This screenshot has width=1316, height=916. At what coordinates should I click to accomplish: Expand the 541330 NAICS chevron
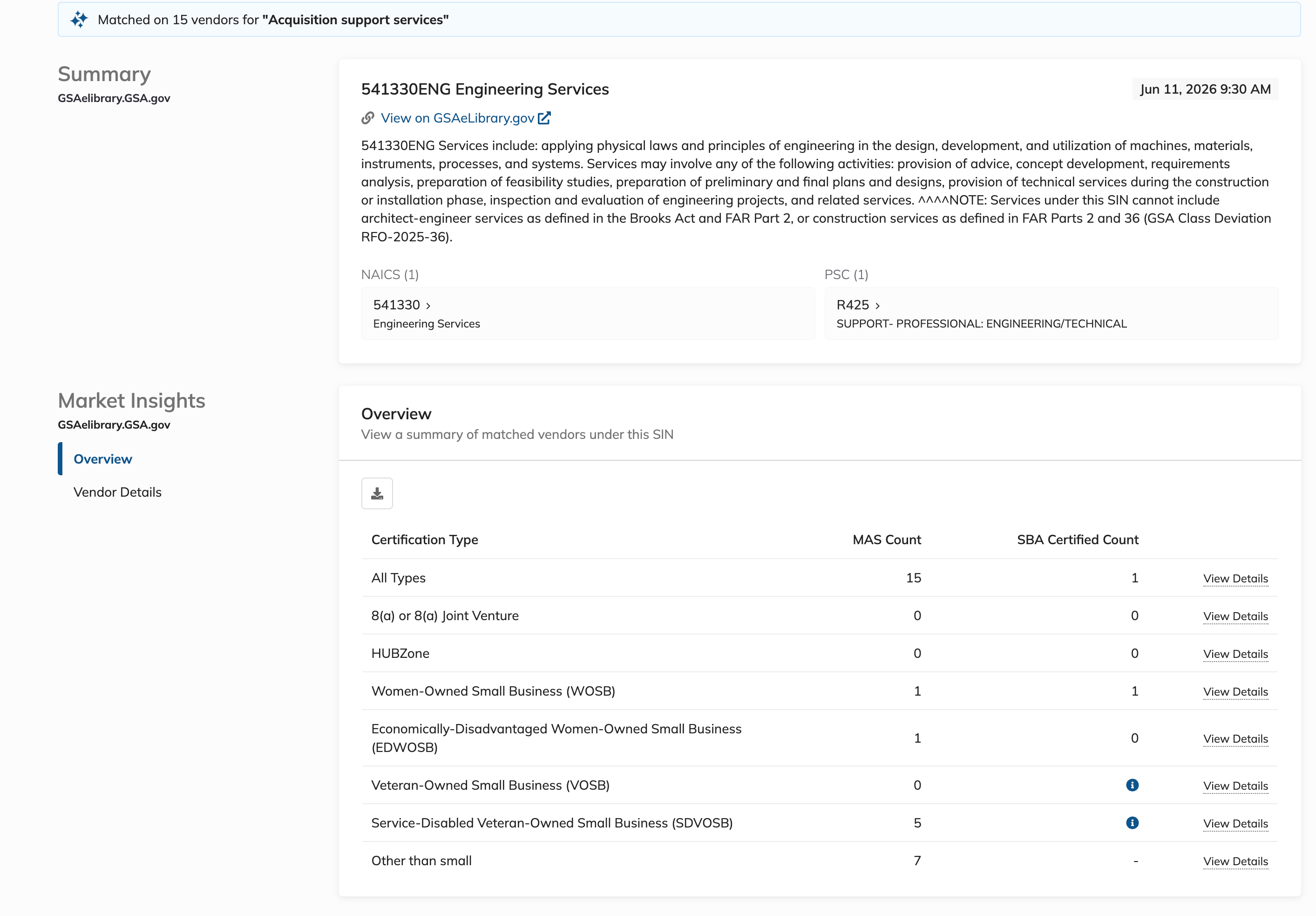[428, 306]
